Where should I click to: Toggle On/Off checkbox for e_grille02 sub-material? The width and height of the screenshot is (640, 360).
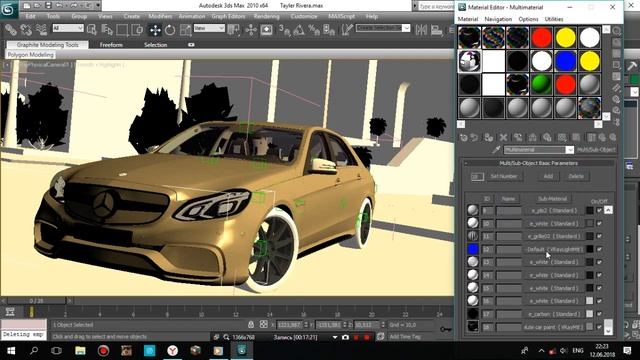coord(599,236)
